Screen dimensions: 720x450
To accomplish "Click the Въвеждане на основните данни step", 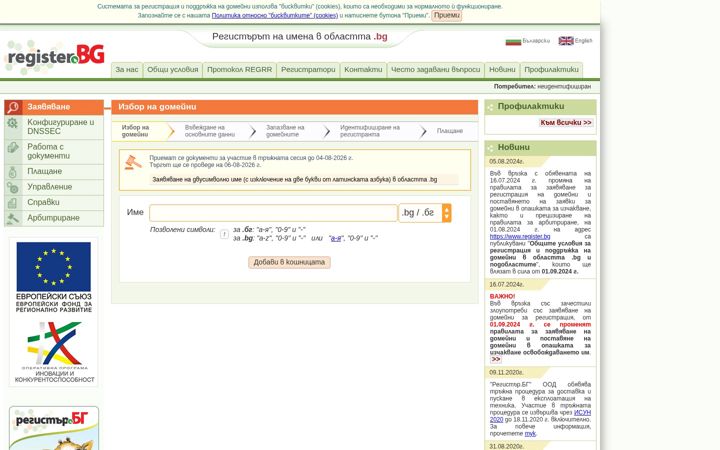I will coord(210,131).
